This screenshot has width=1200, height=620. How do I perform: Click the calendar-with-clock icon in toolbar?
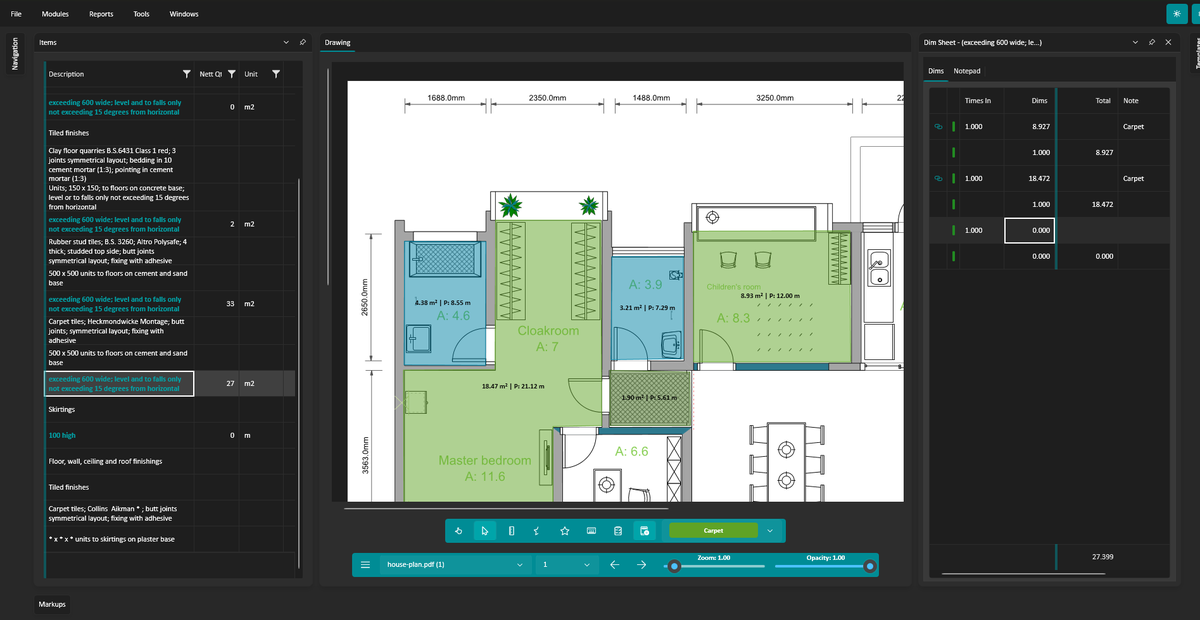(x=645, y=531)
